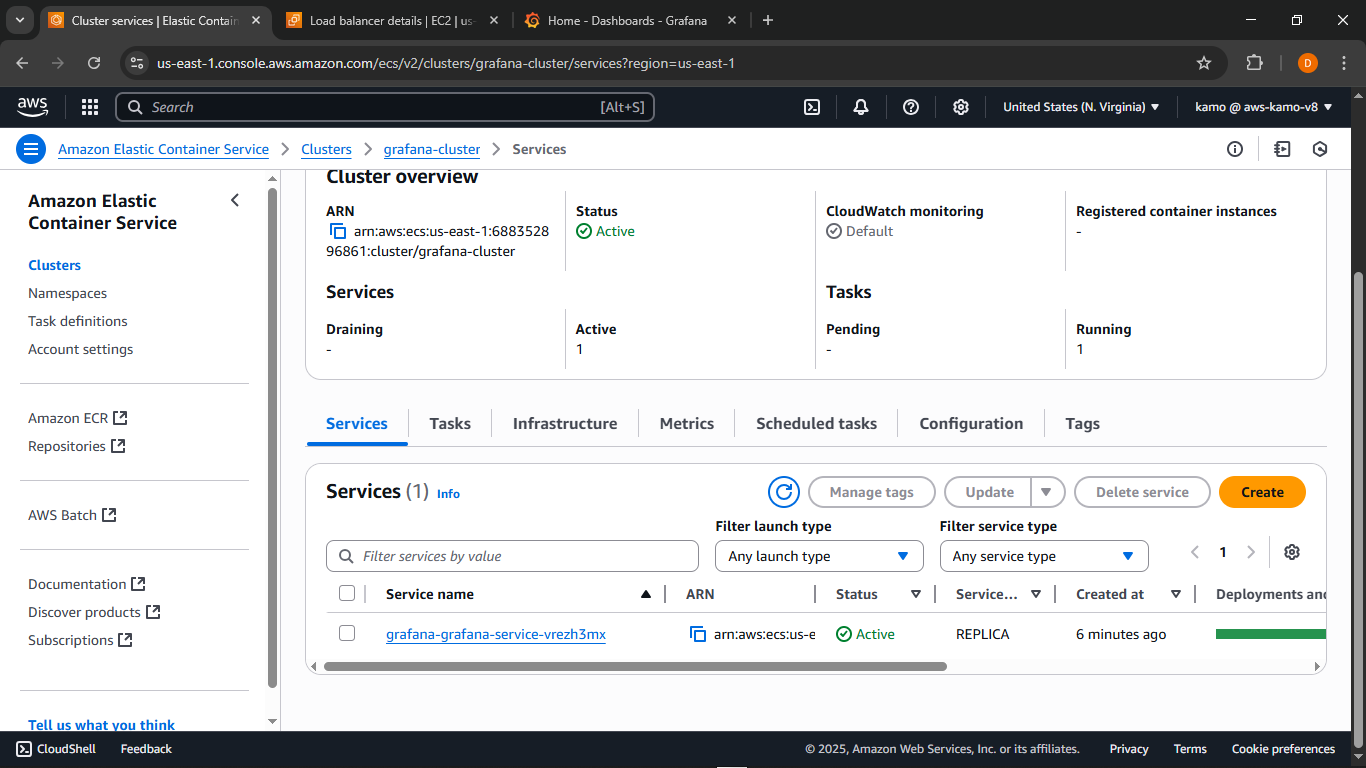The image size is (1366, 768).
Task: Expand the Update button dropdown arrow
Action: tap(1046, 492)
